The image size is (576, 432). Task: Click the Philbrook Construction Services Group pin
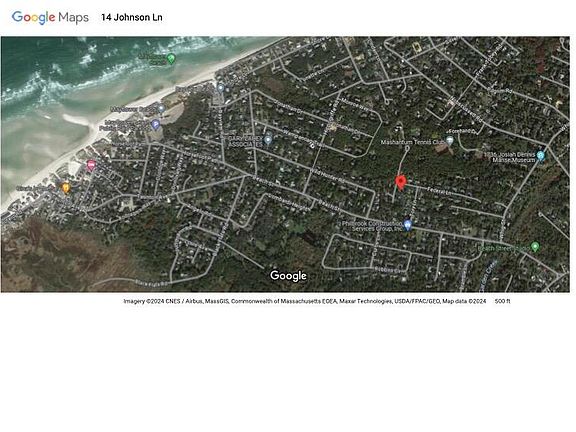407,225
